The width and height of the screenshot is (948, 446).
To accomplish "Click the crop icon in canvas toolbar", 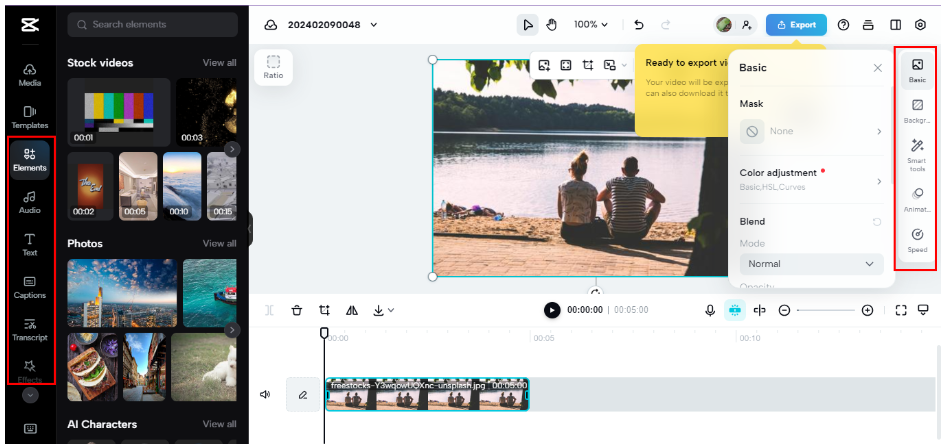I will (x=588, y=65).
